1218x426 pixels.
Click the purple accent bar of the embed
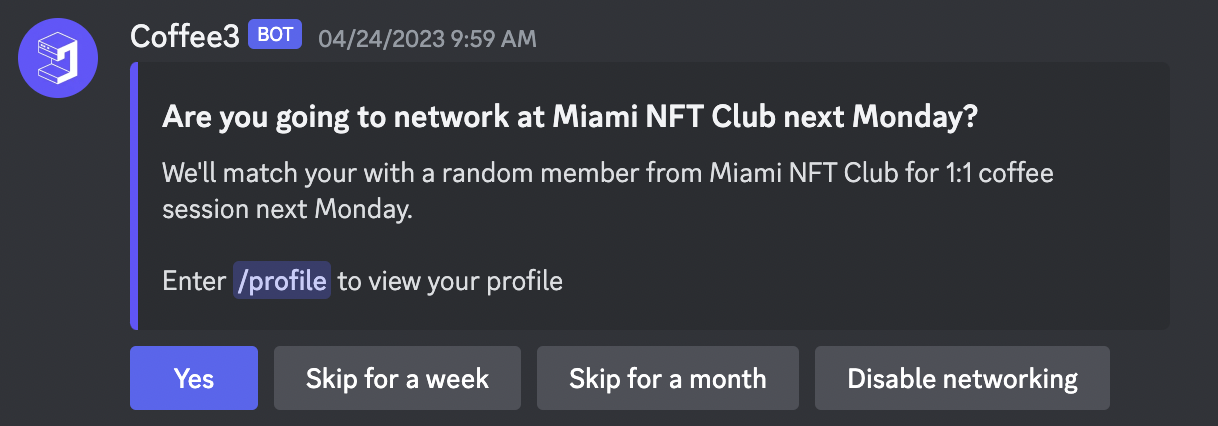pyautogui.click(x=134, y=196)
